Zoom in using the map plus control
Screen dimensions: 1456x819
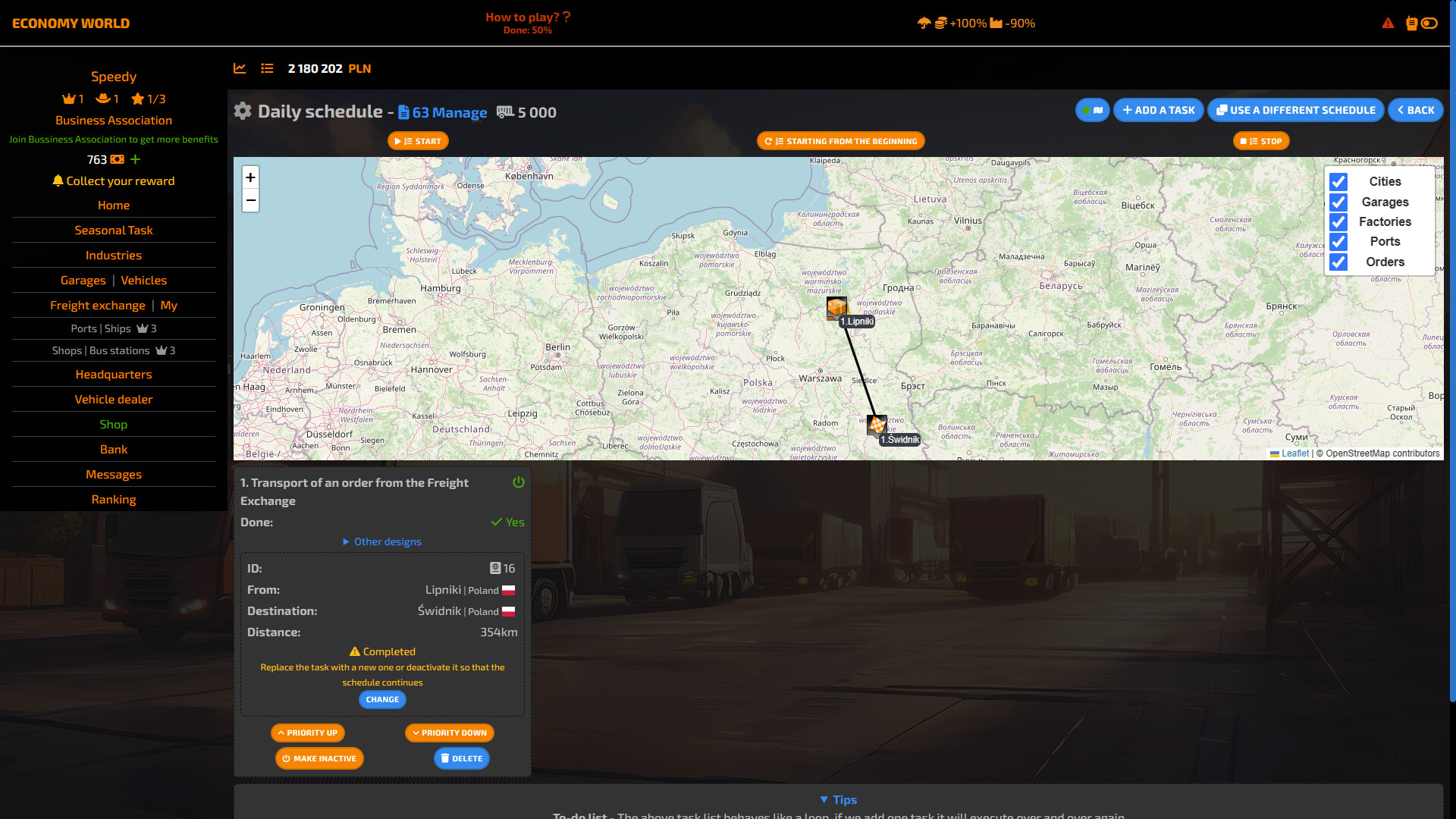250,177
